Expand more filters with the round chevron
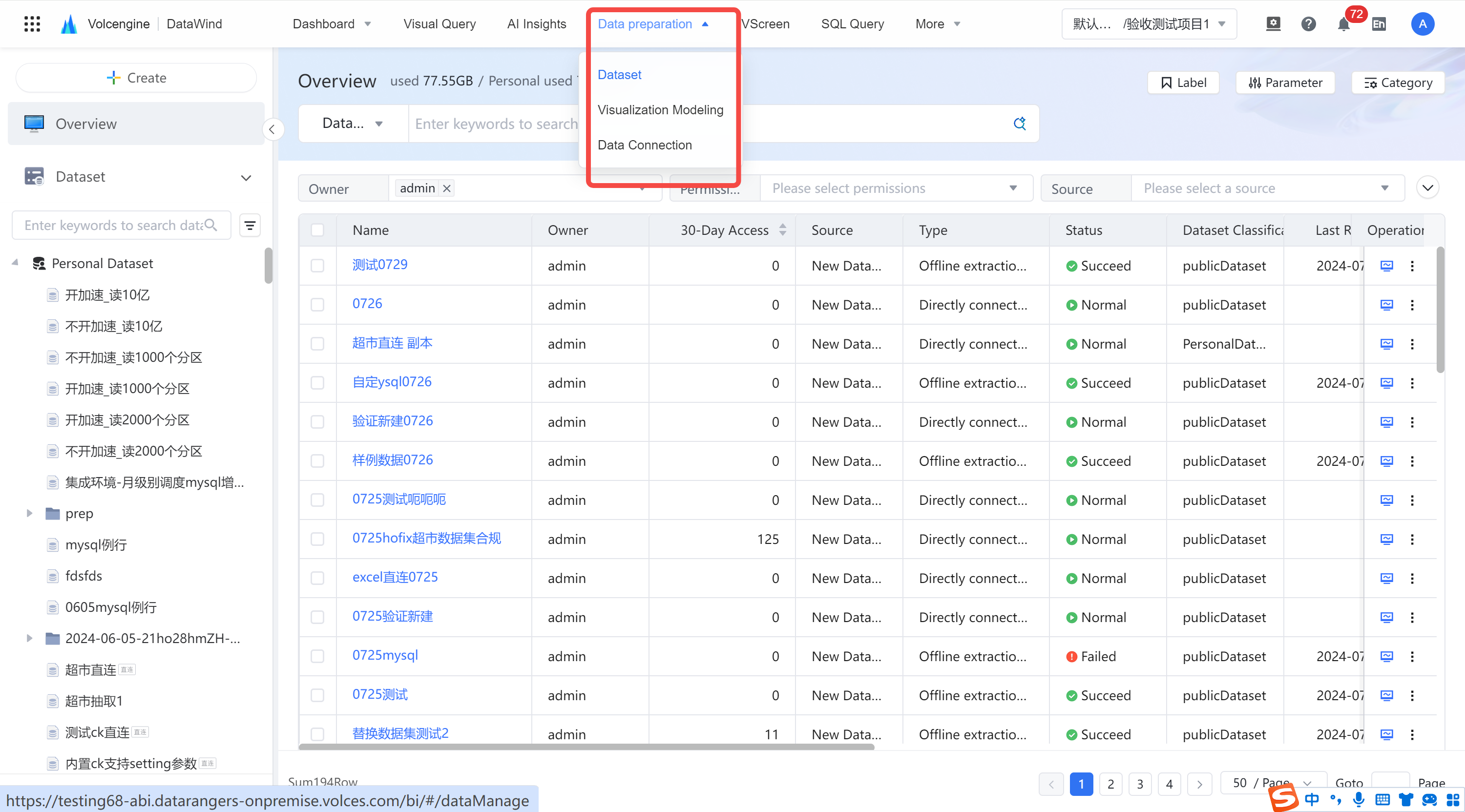Viewport: 1465px width, 812px height. pos(1427,187)
